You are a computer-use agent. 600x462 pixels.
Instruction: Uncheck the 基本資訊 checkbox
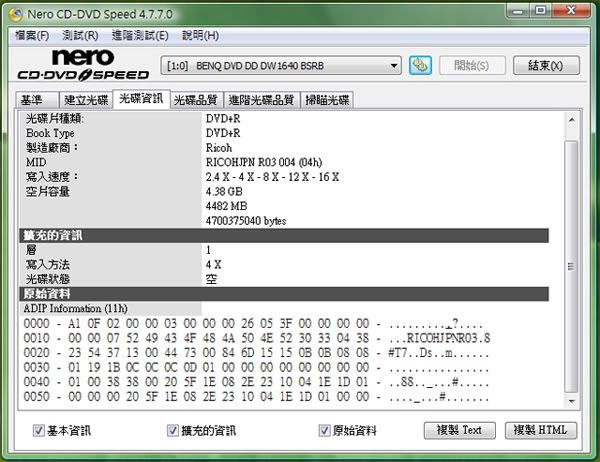coord(39,430)
